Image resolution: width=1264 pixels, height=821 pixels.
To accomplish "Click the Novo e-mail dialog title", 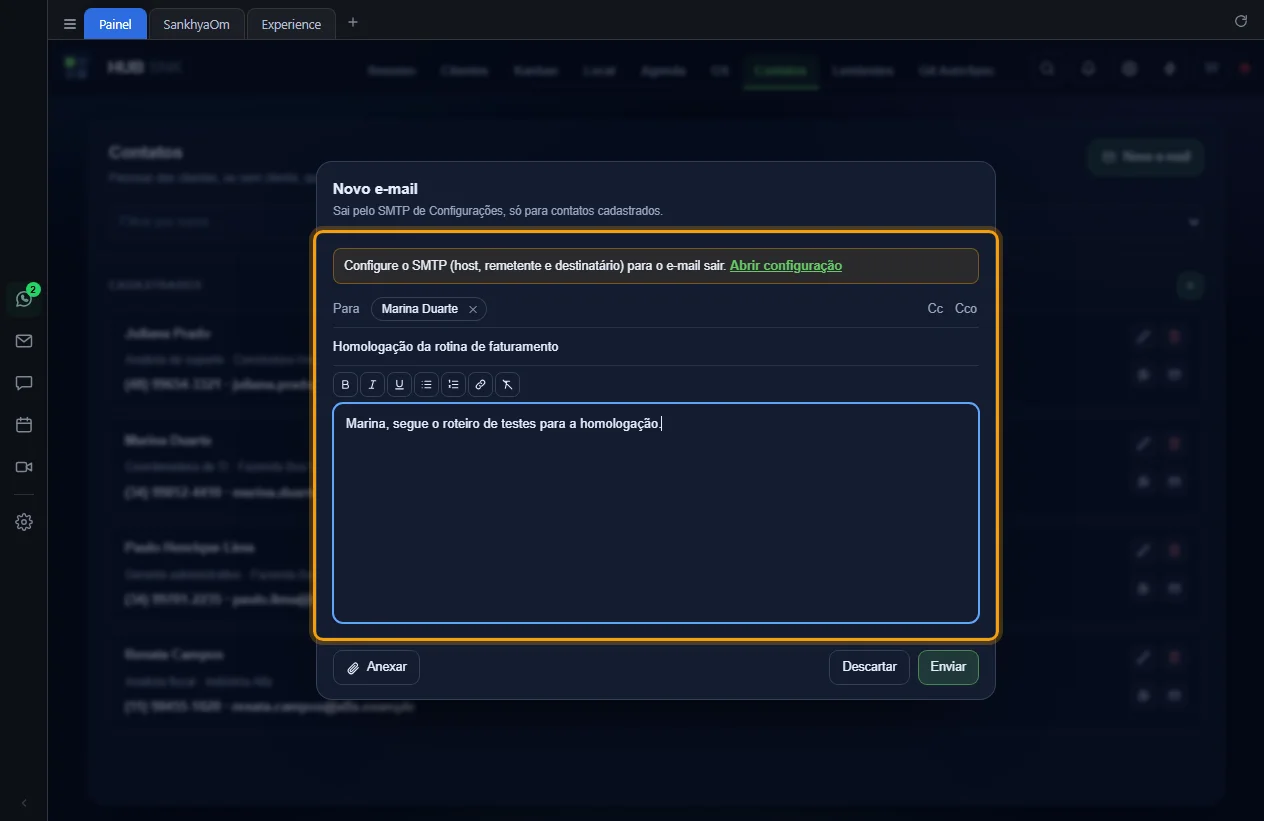I will coord(375,189).
